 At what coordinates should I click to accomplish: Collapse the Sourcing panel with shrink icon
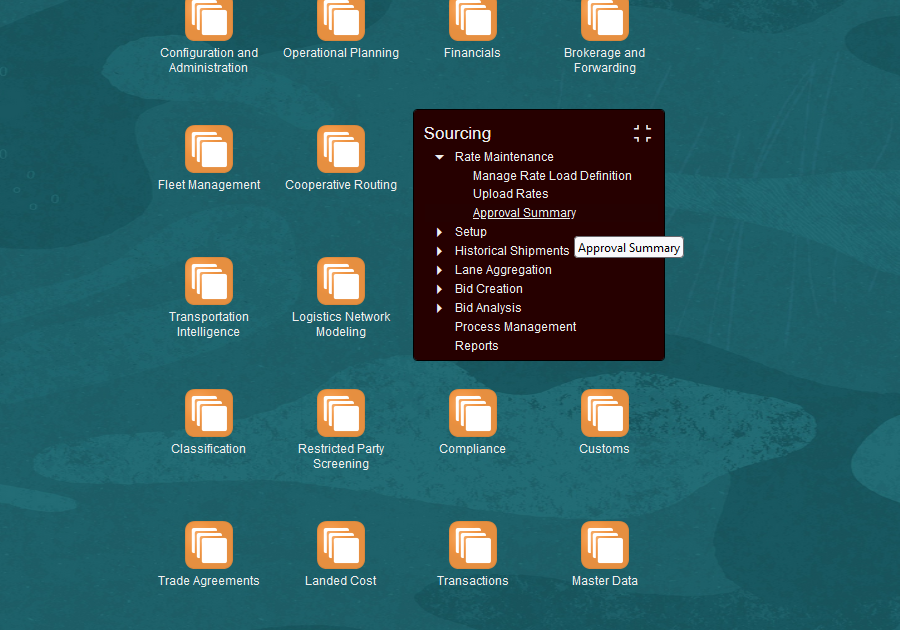(642, 134)
